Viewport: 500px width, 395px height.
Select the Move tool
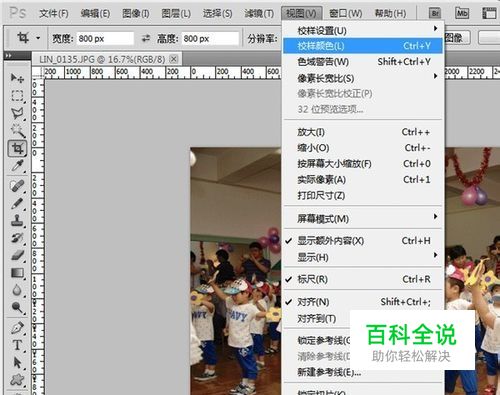17,78
